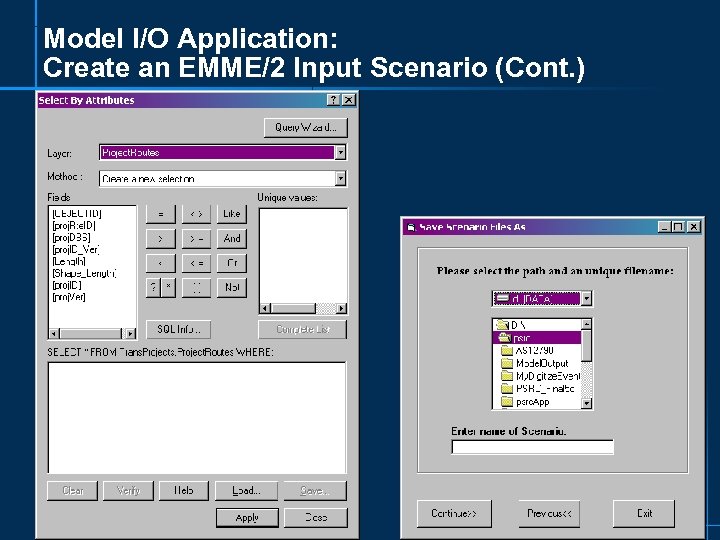Click the Unique values right scroll arrow

click(341, 309)
